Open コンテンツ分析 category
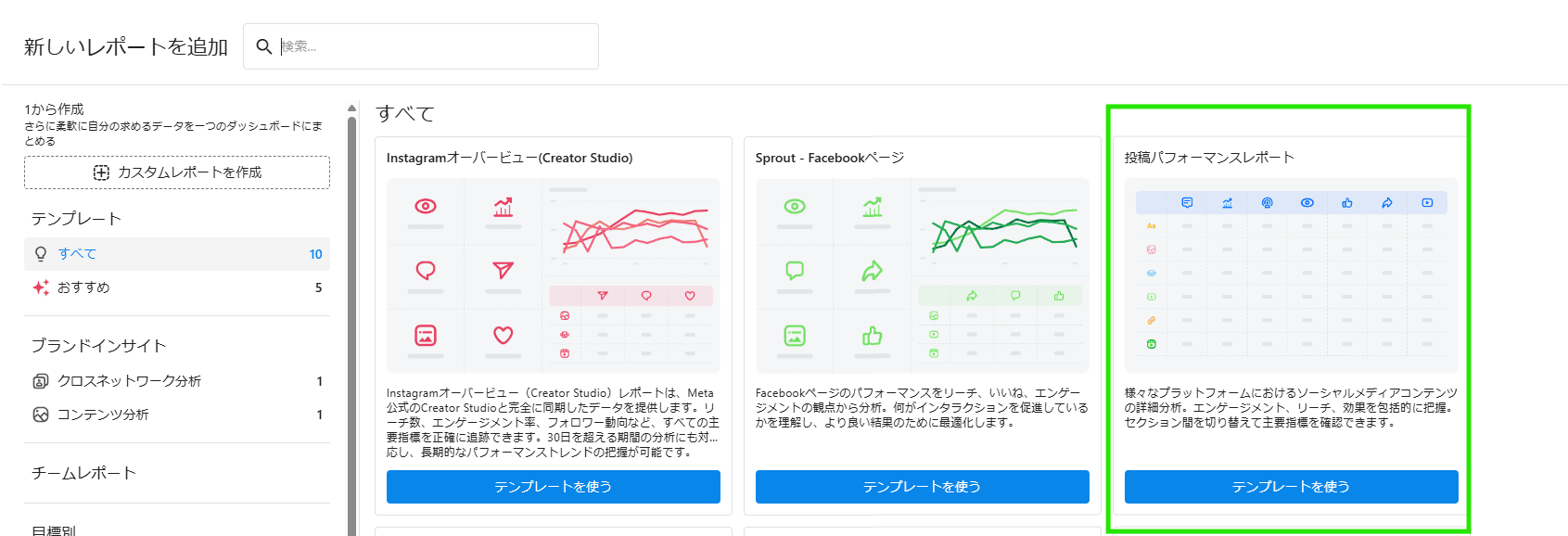Image resolution: width=1568 pixels, height=536 pixels. point(103,415)
